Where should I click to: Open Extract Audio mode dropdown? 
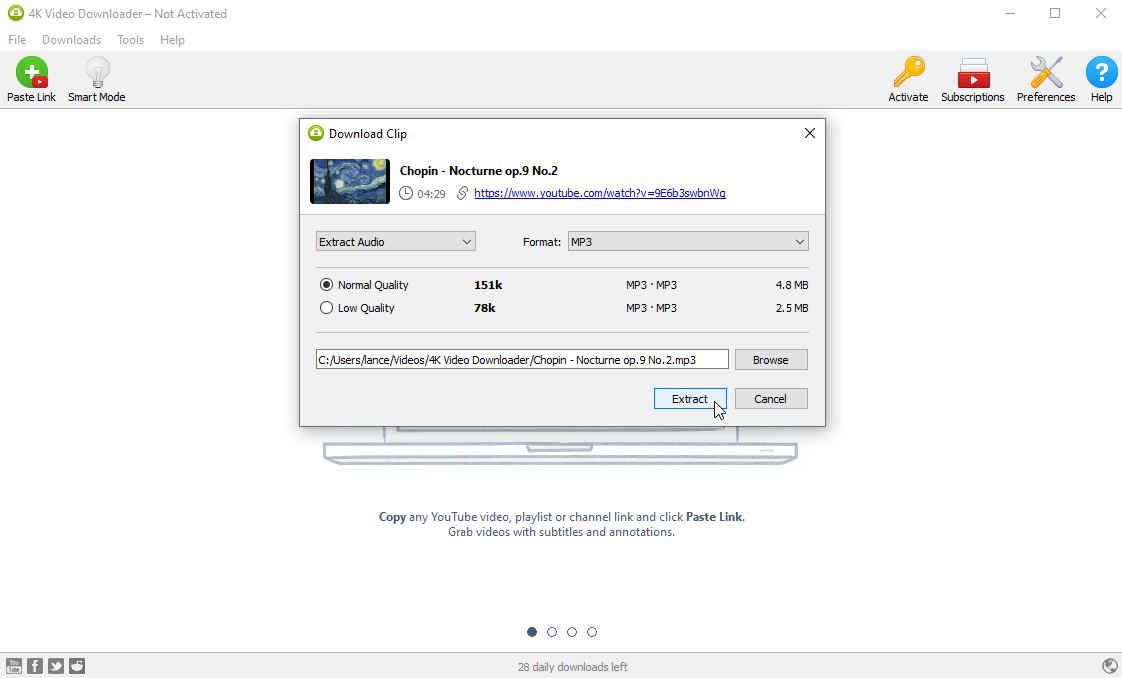[x=396, y=242]
